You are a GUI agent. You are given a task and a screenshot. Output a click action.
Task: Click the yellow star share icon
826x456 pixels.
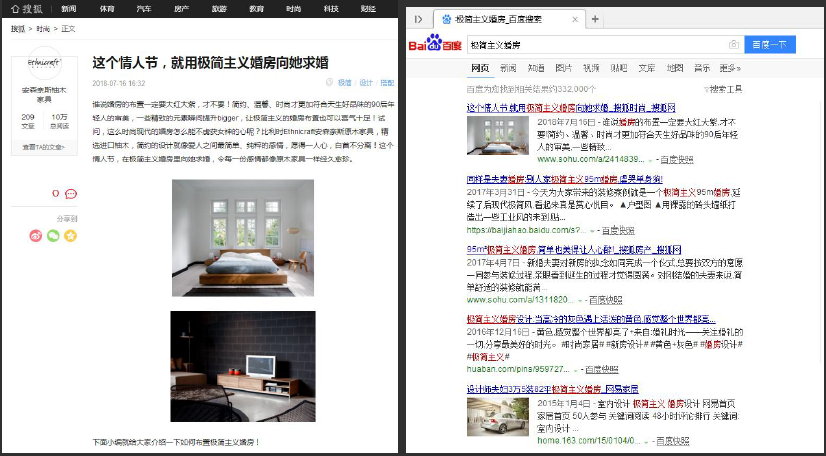coord(70,236)
